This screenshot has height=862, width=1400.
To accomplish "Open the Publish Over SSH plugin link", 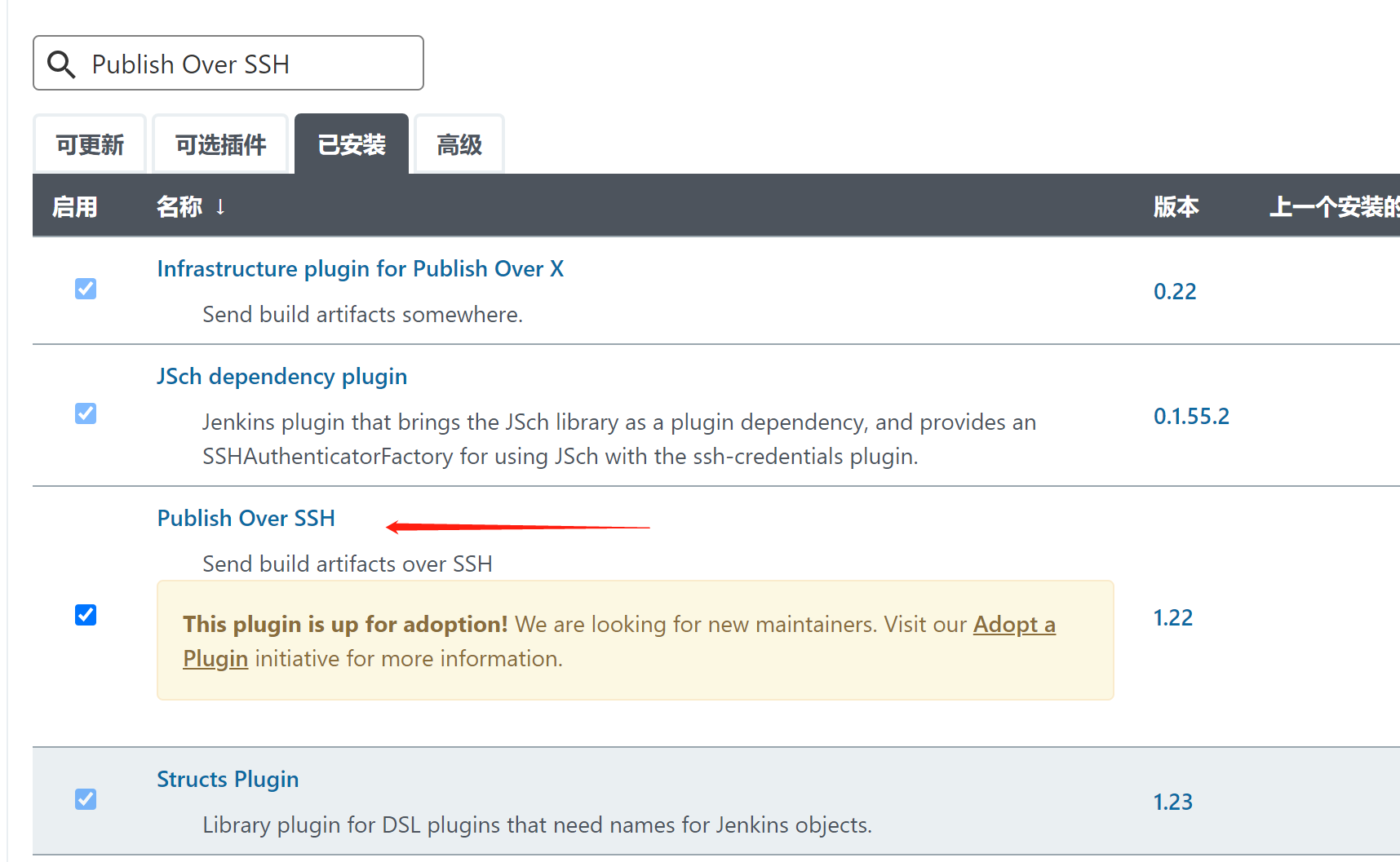I will pyautogui.click(x=246, y=518).
